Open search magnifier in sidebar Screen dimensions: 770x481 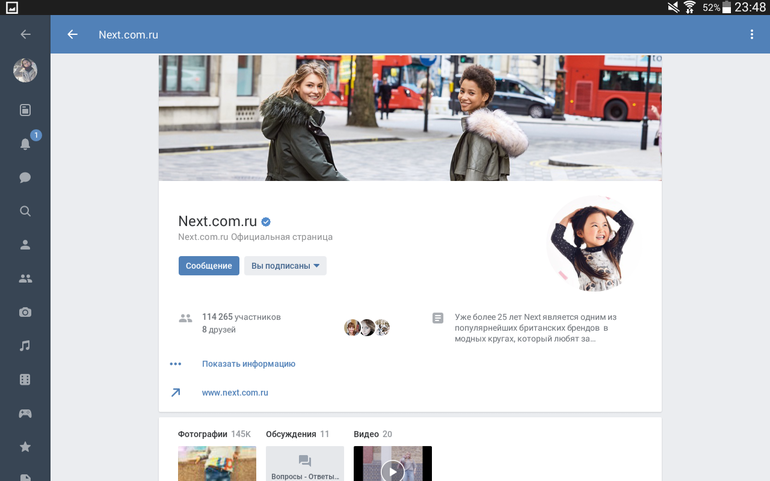[25, 211]
